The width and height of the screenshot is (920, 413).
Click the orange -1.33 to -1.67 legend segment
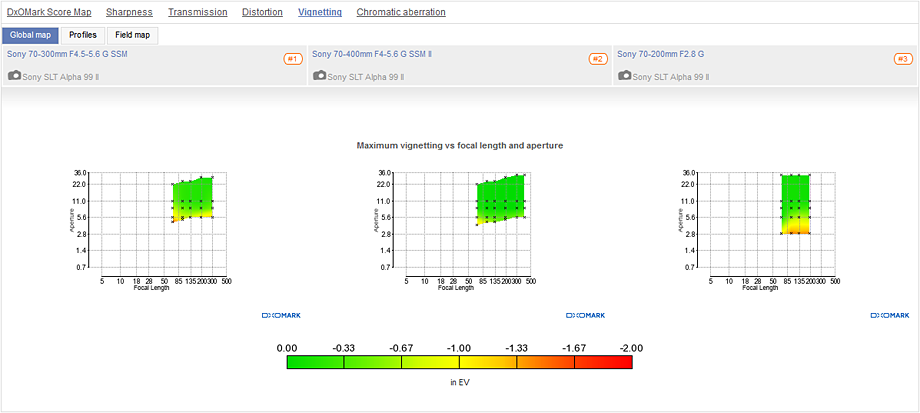546,363
